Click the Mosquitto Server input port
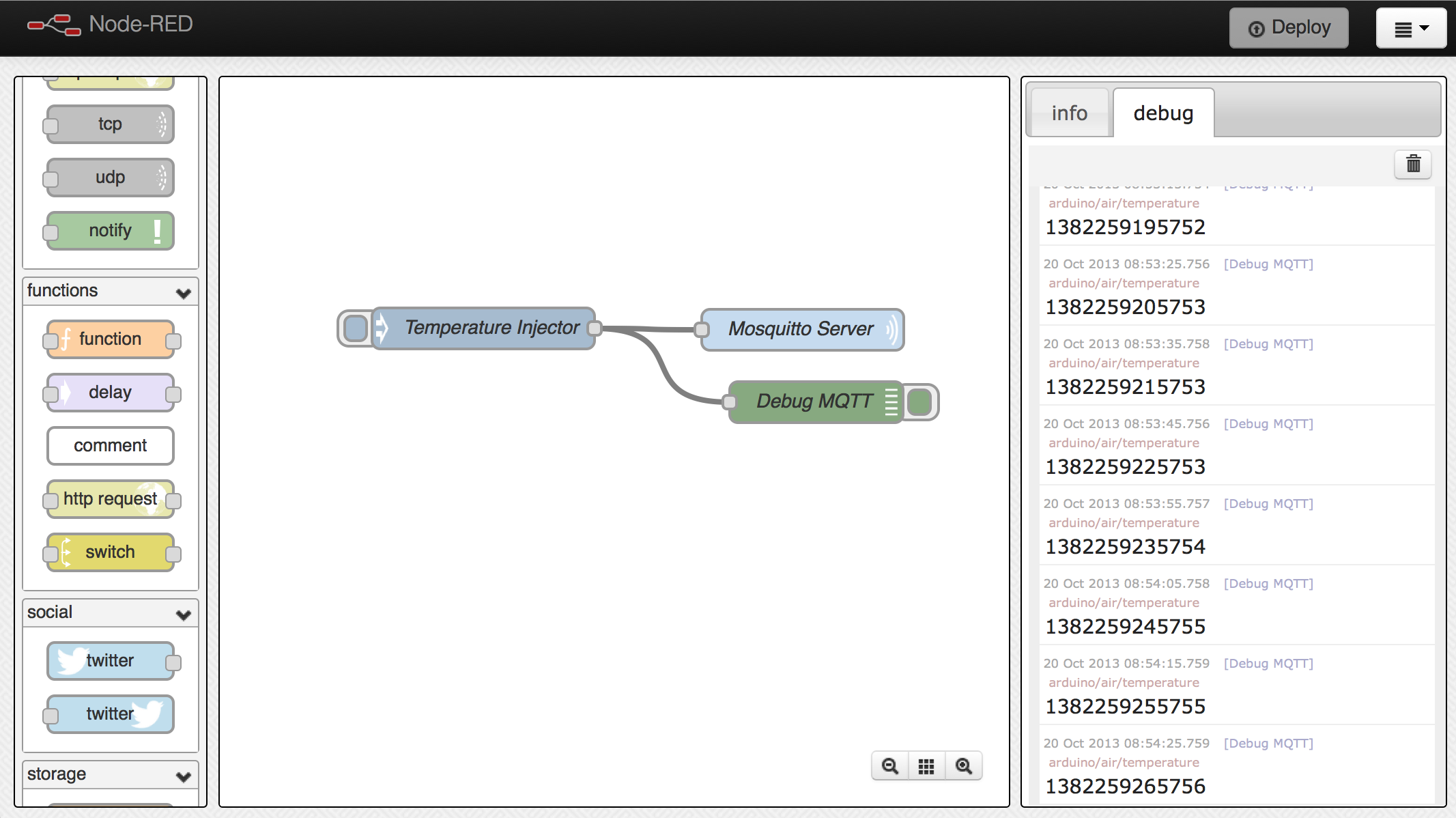This screenshot has height=818, width=1456. [702, 330]
